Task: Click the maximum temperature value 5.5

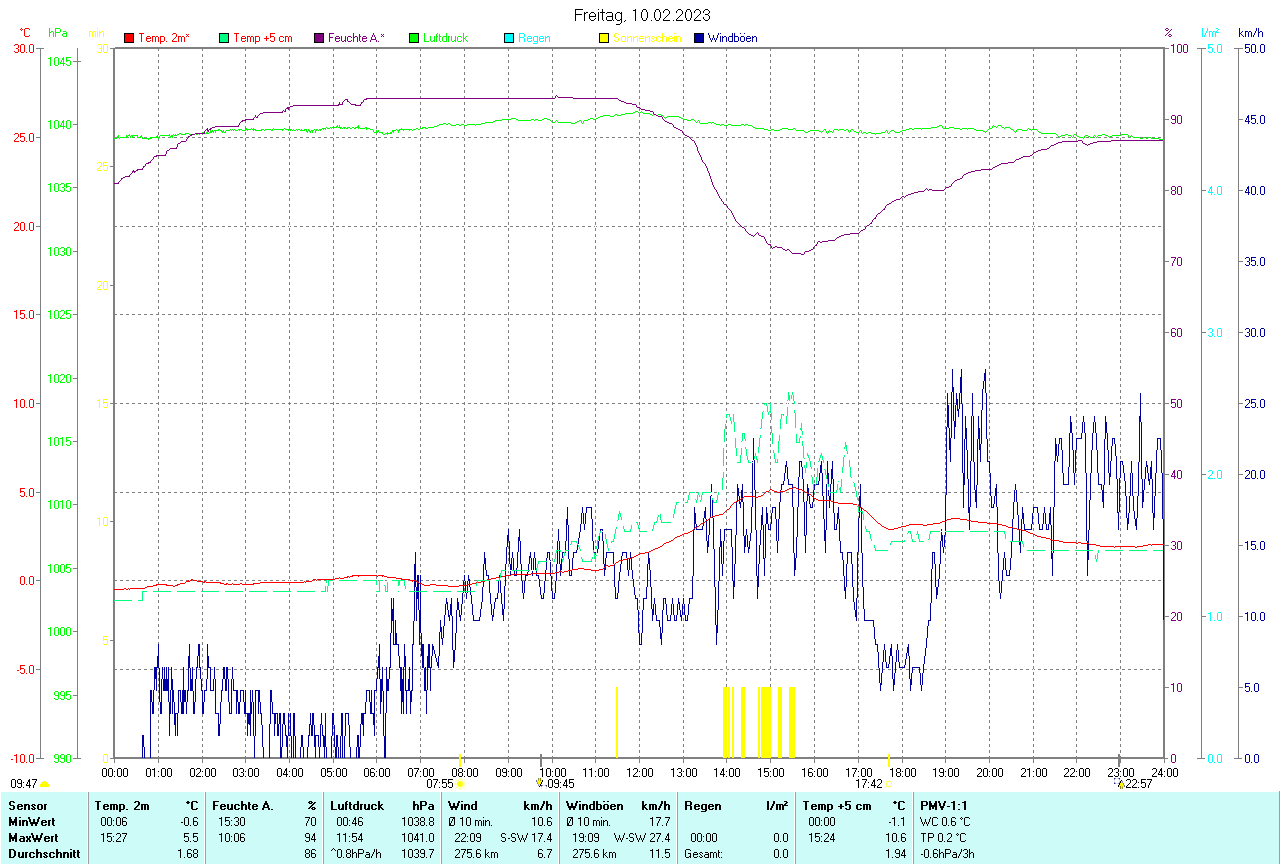Action: (191, 837)
